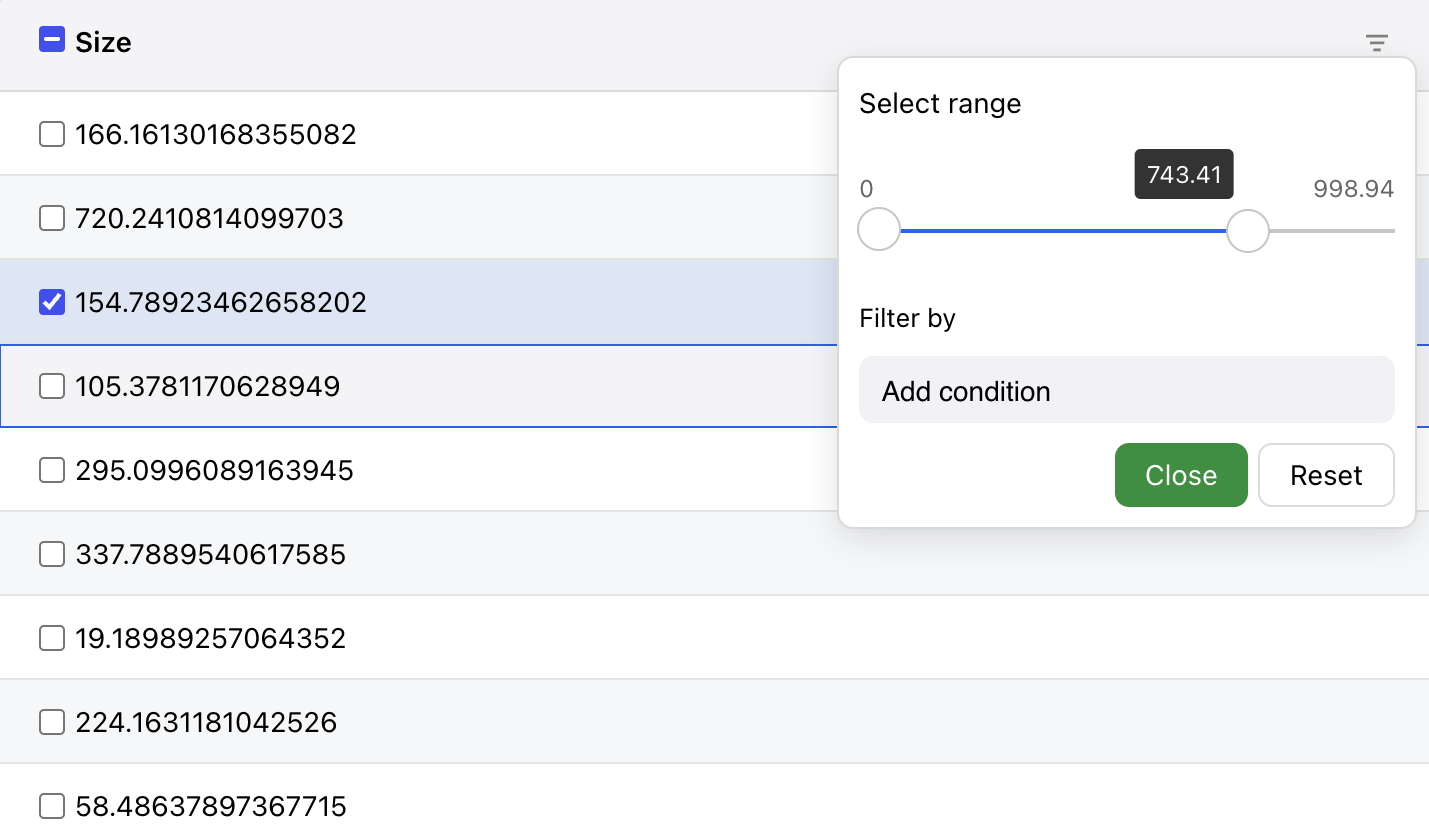Screen dimensions: 1429x835
Task: Click the green Close button
Action: click(x=1181, y=475)
